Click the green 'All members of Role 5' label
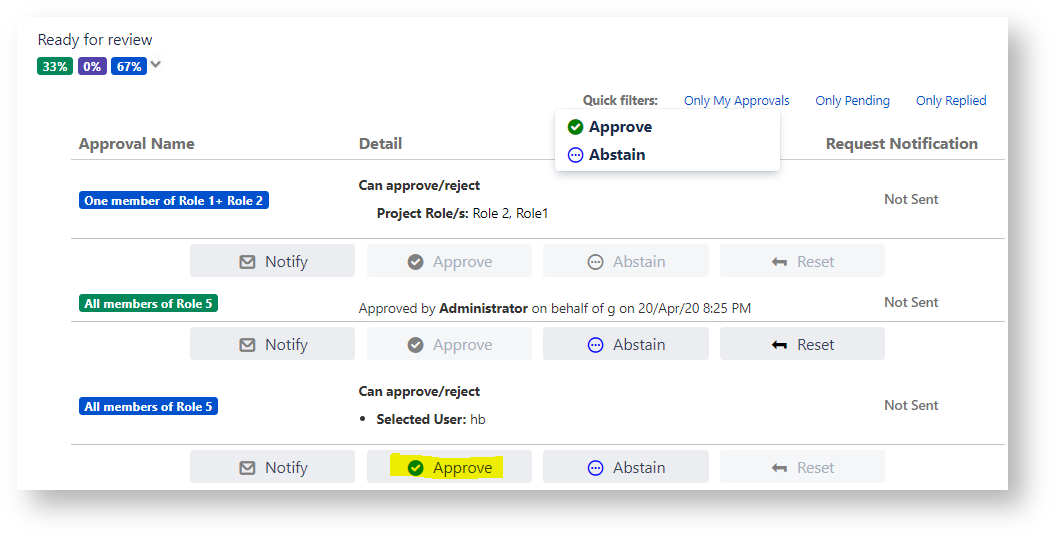Viewport: 1056px width, 538px height. click(148, 304)
